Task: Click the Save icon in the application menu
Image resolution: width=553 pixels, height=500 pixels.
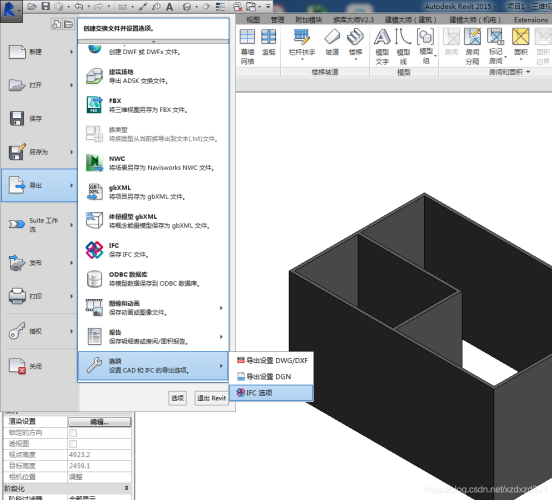Action: coord(17,118)
